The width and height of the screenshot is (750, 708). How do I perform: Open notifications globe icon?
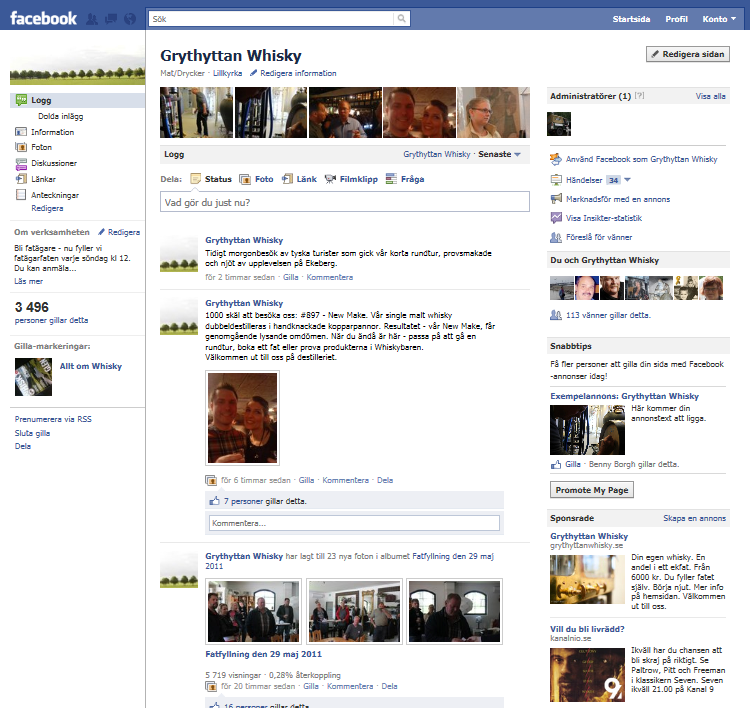(x=130, y=19)
